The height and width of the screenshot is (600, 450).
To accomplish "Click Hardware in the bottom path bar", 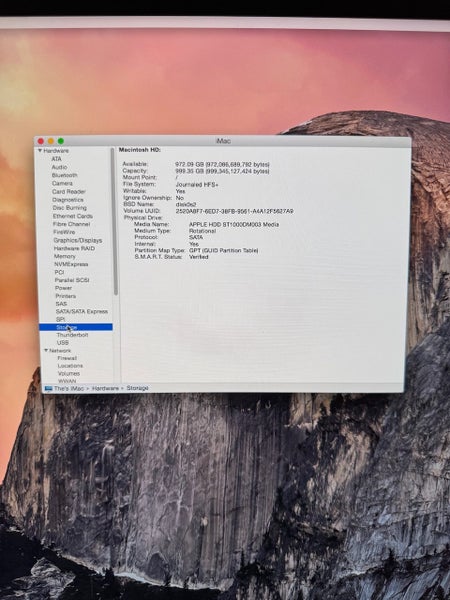I will 105,388.
